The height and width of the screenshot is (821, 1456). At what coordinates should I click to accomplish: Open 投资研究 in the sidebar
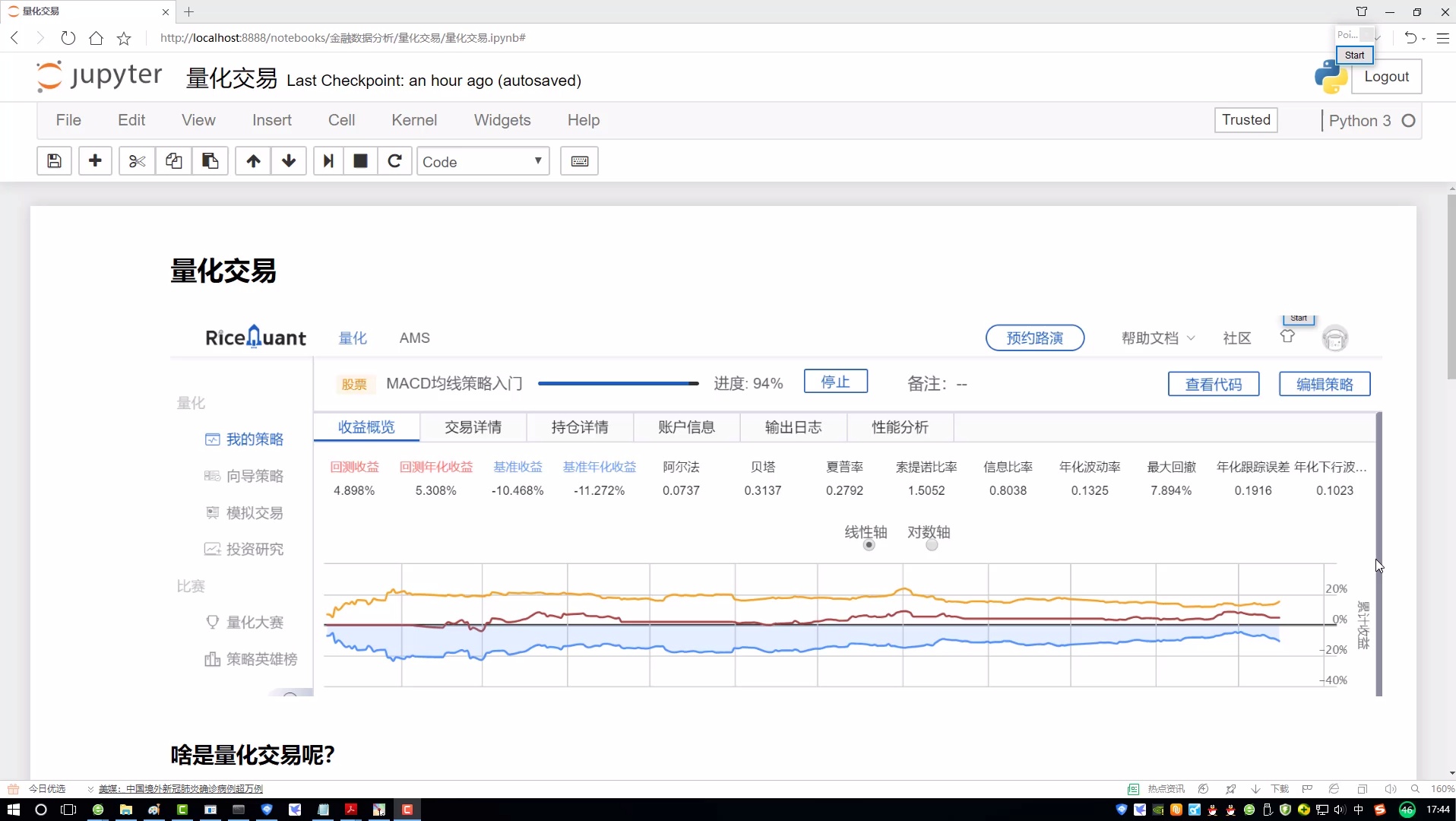pyautogui.click(x=245, y=550)
